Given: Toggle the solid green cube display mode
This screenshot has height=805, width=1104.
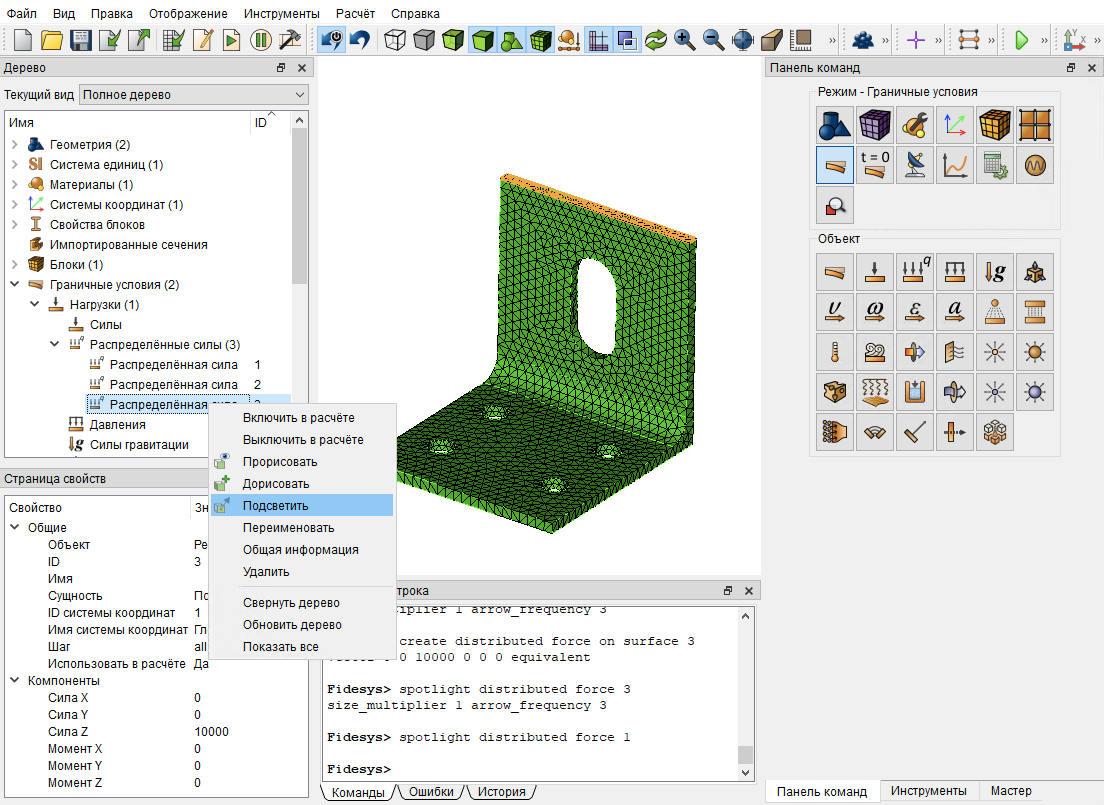Looking at the screenshot, I should 482,39.
